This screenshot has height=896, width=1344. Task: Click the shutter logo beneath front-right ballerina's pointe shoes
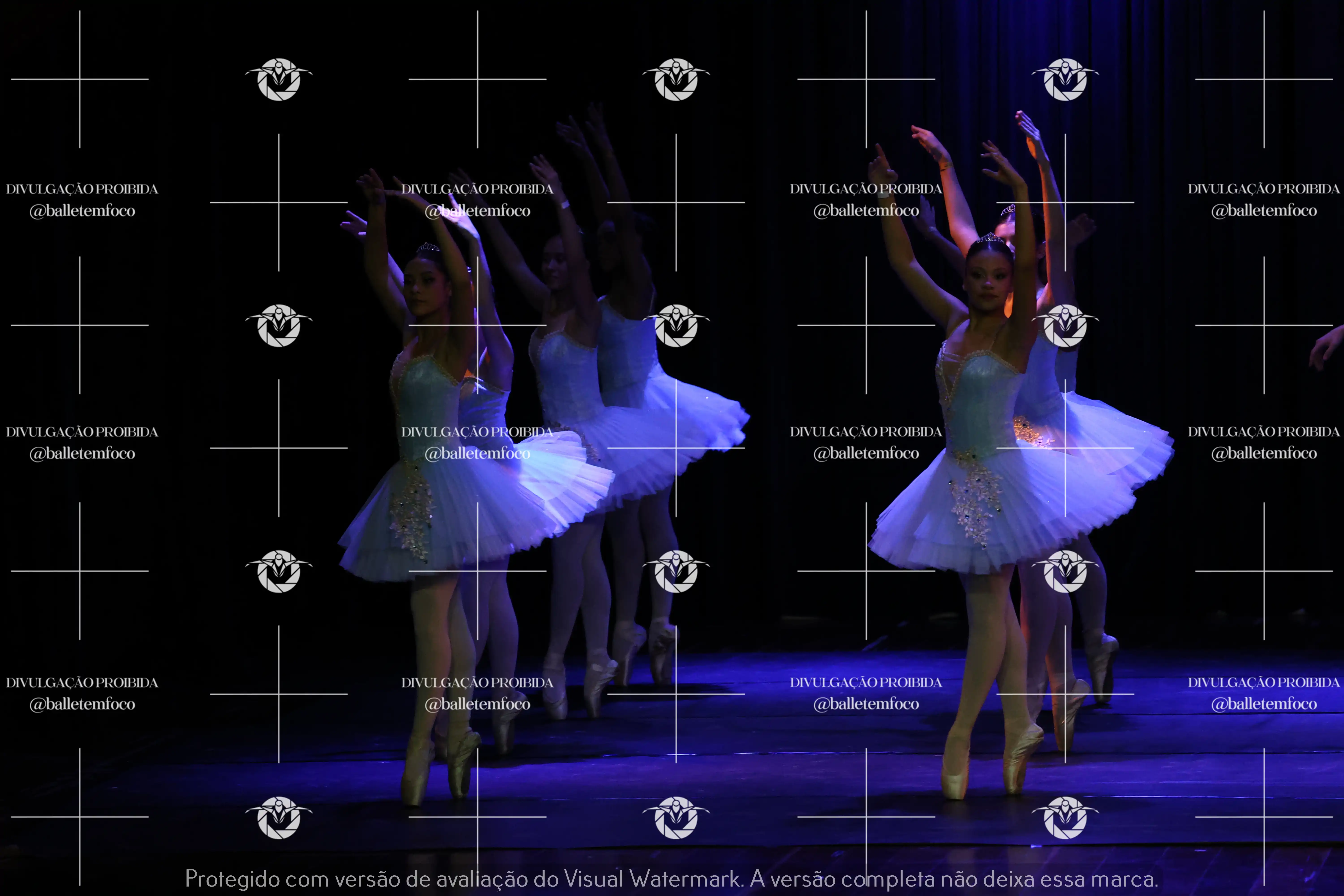[1065, 817]
